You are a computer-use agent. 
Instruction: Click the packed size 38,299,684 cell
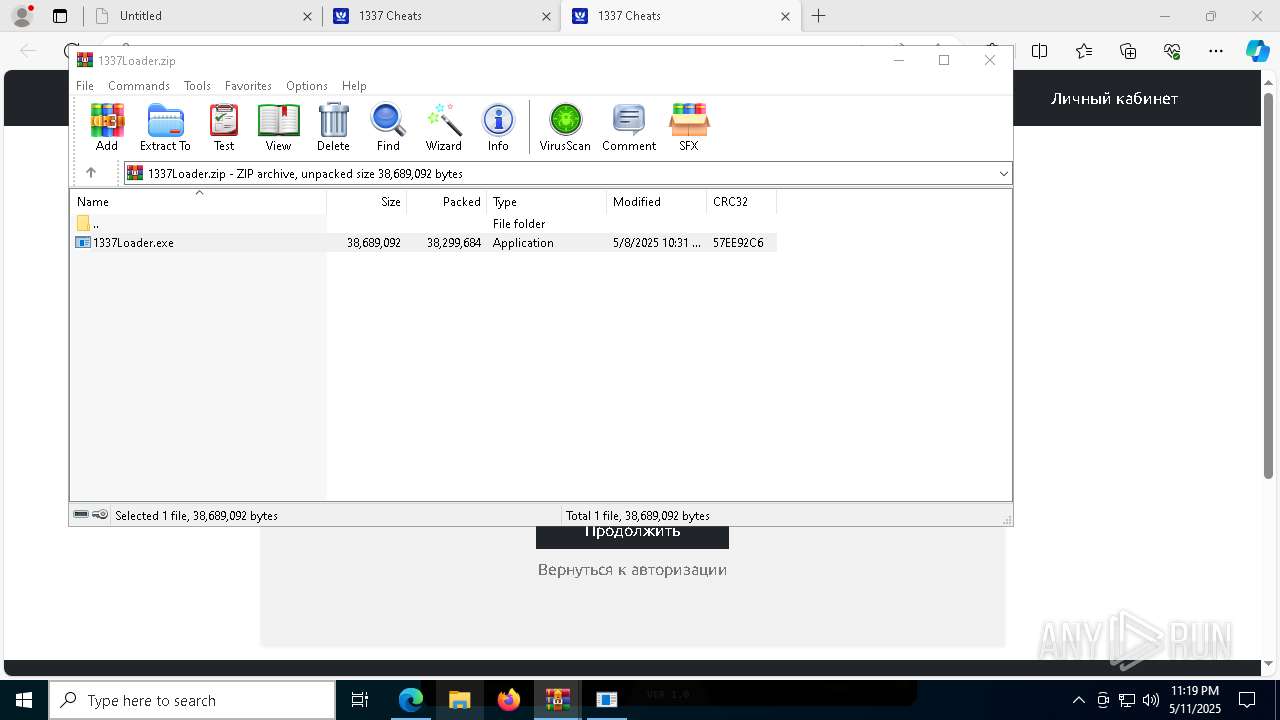coord(454,243)
